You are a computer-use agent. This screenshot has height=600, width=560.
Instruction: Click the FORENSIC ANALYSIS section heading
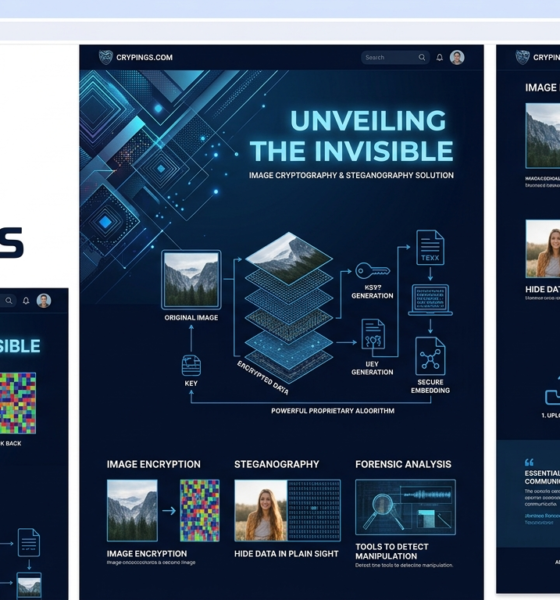[x=403, y=464]
